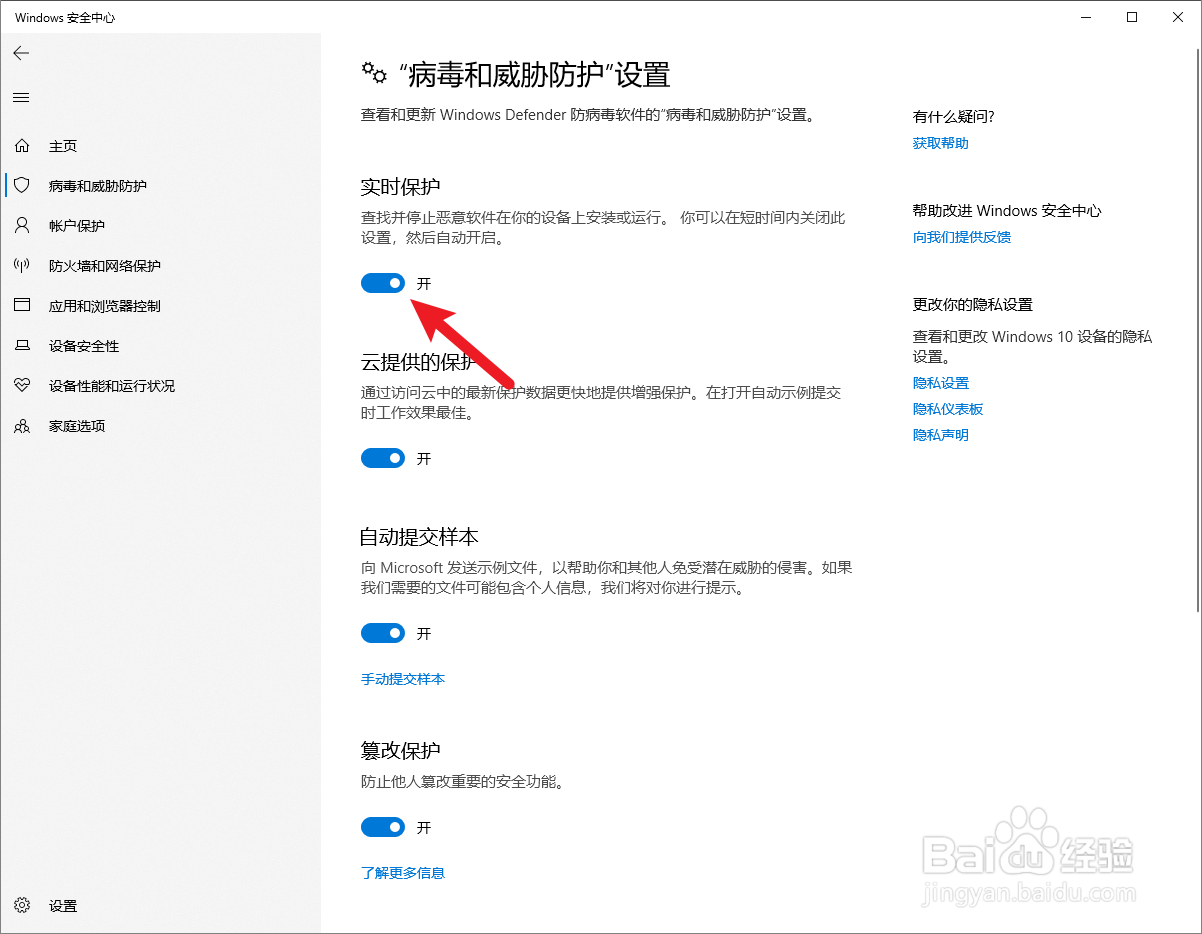This screenshot has width=1202, height=934.
Task: Click the 向我们提供反馈 link
Action: coord(962,237)
